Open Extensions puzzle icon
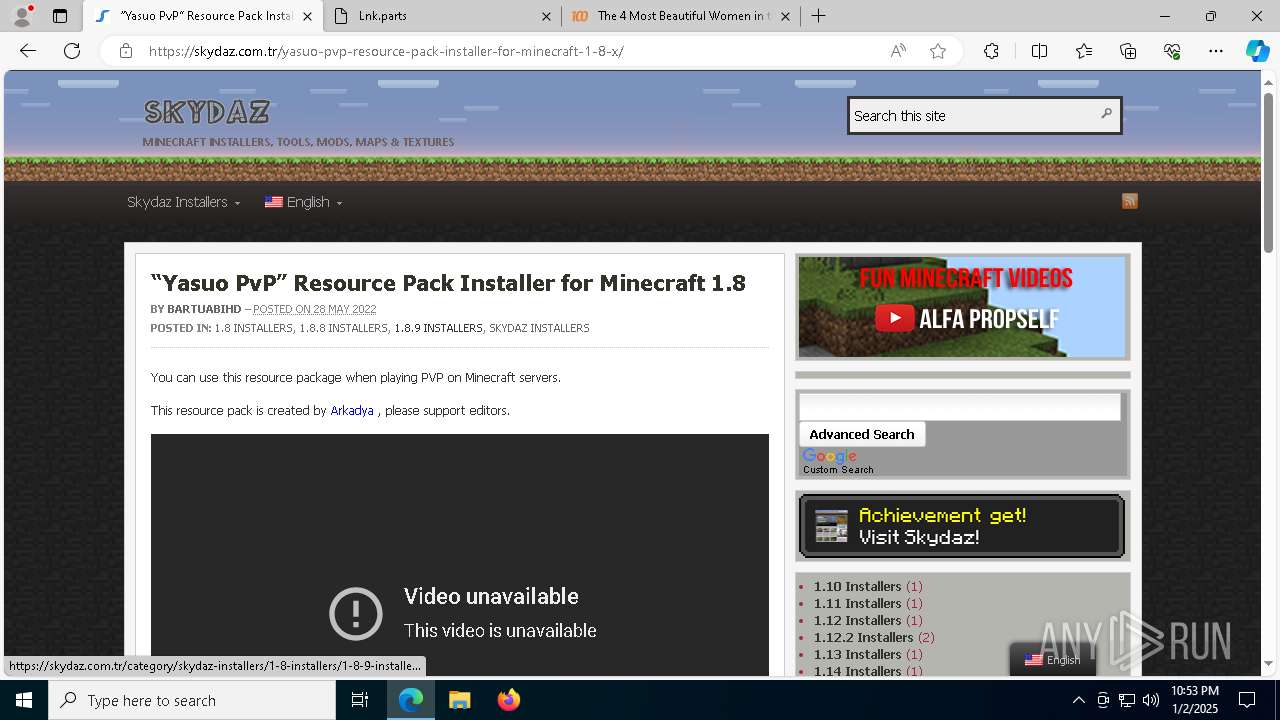 [991, 51]
